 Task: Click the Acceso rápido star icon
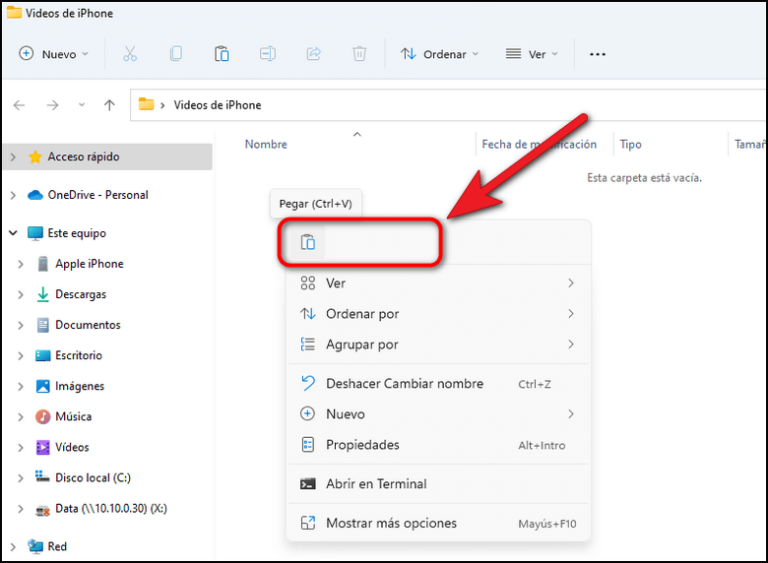(x=35, y=157)
